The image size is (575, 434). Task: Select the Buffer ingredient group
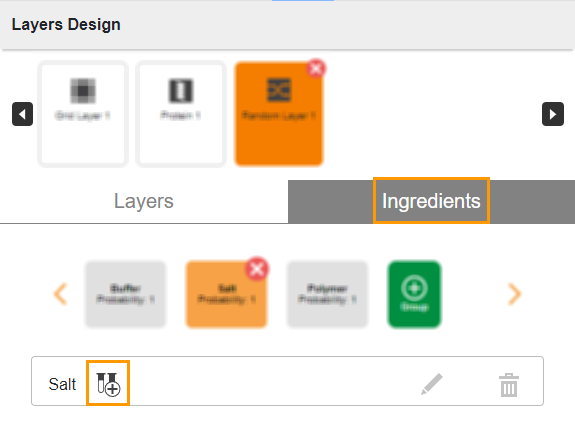pyautogui.click(x=125, y=294)
